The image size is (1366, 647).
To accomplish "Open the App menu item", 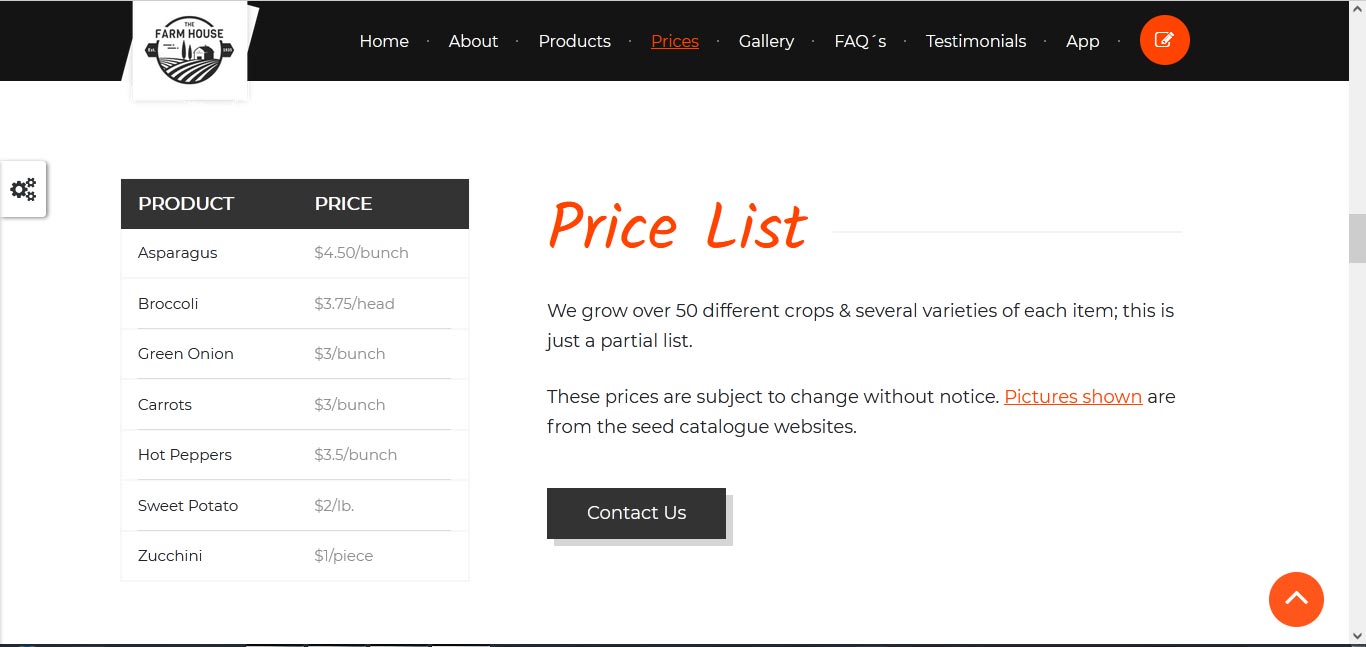I will pos(1082,41).
